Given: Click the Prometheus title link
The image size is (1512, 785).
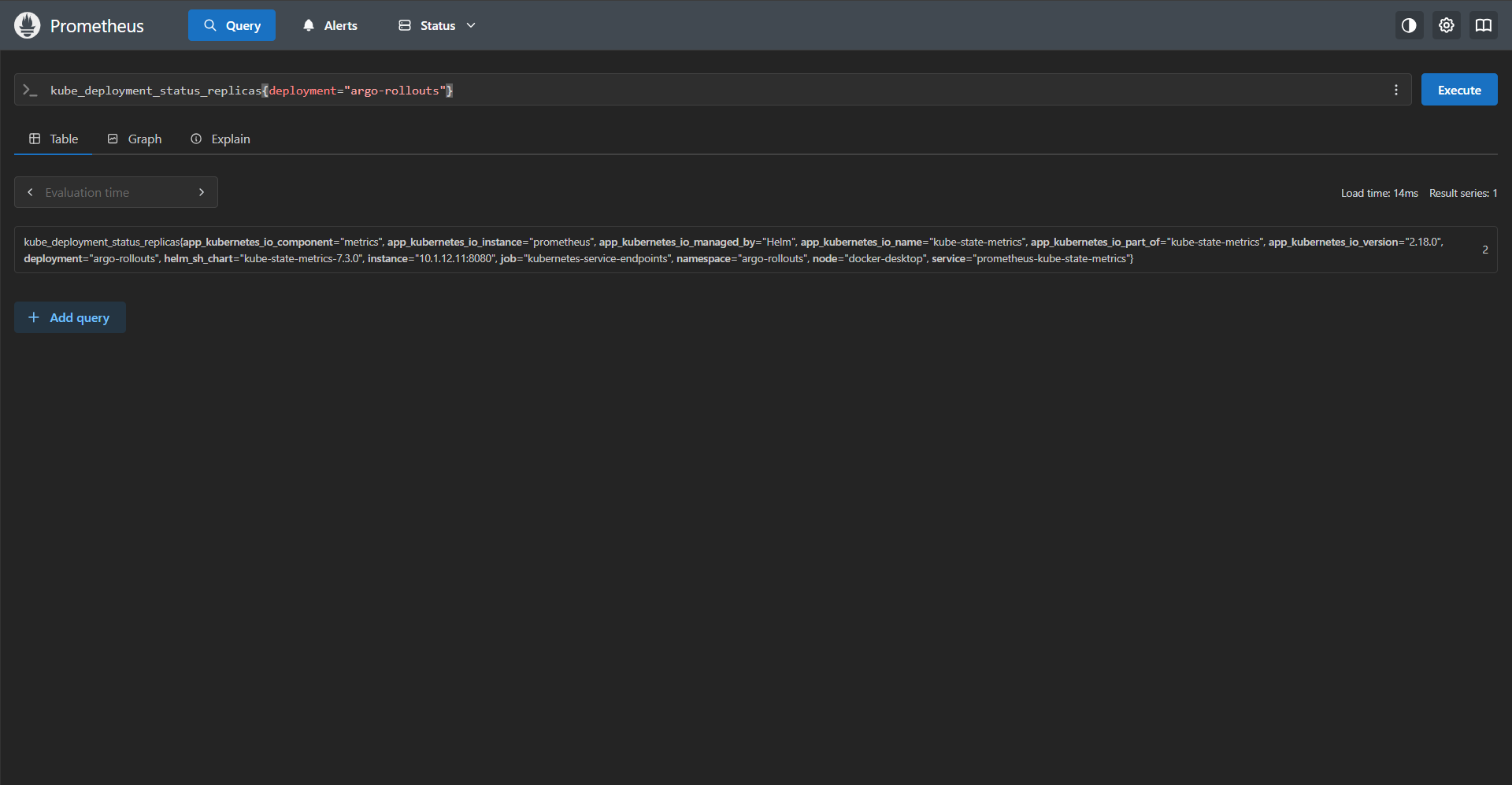Looking at the screenshot, I should [97, 26].
